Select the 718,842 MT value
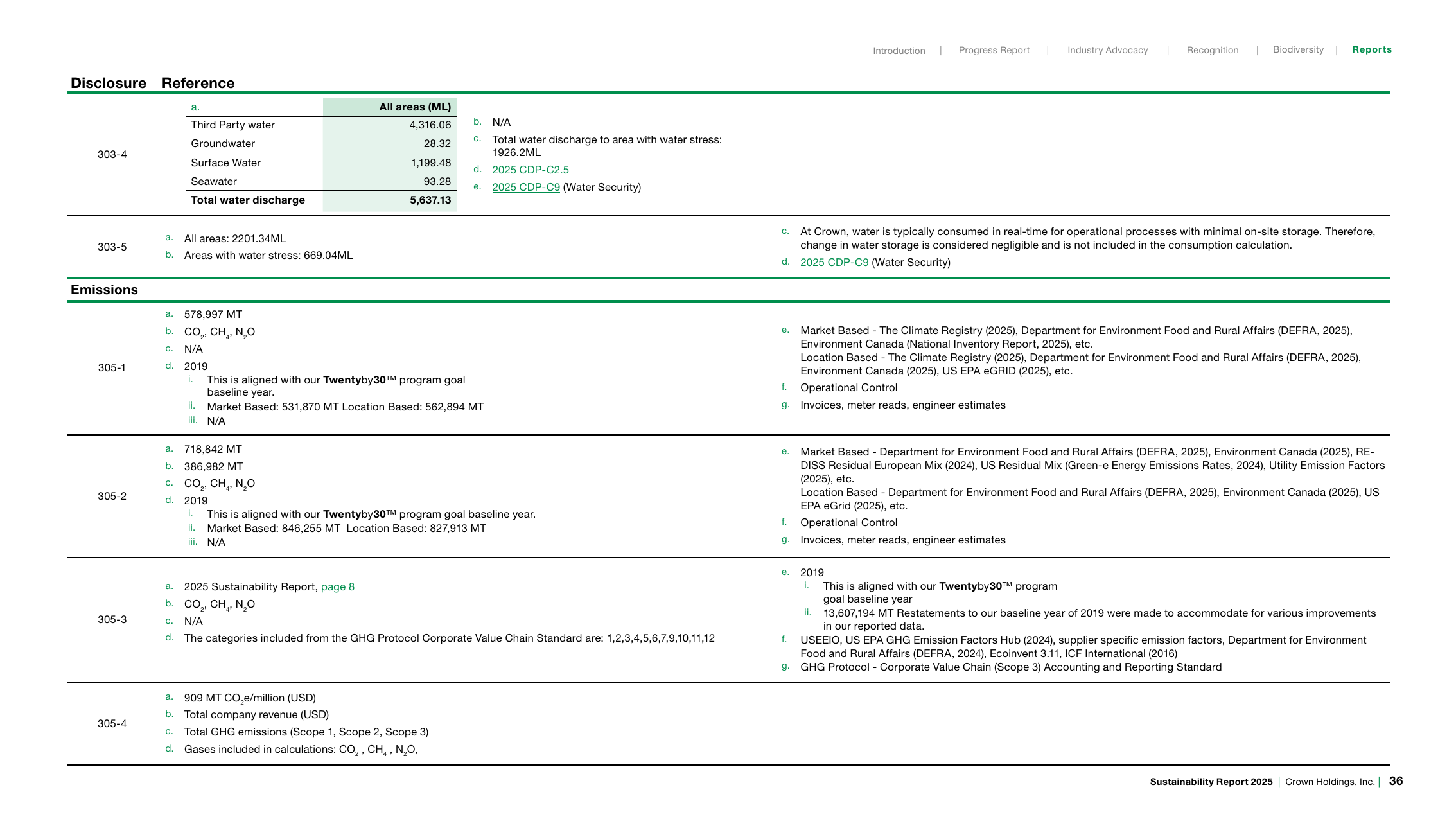 click(x=213, y=449)
